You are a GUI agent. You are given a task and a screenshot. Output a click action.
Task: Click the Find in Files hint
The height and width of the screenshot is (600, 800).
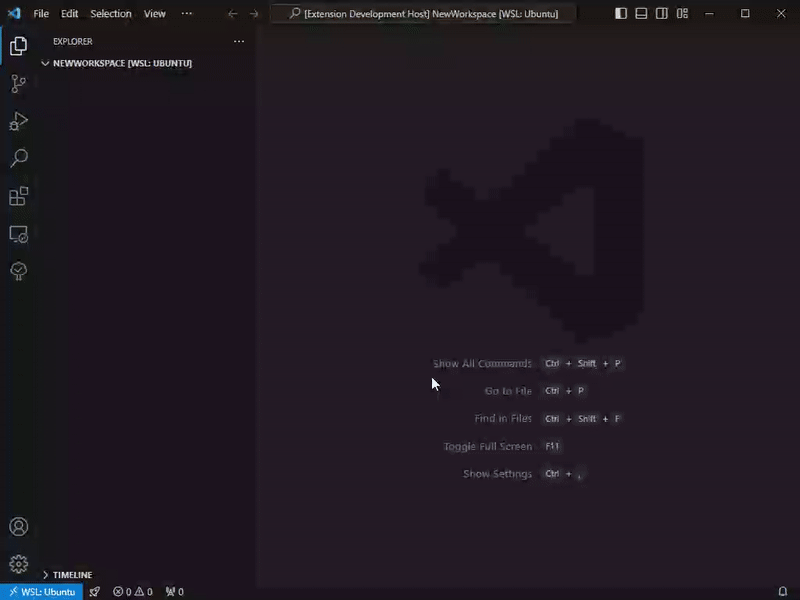tap(503, 419)
